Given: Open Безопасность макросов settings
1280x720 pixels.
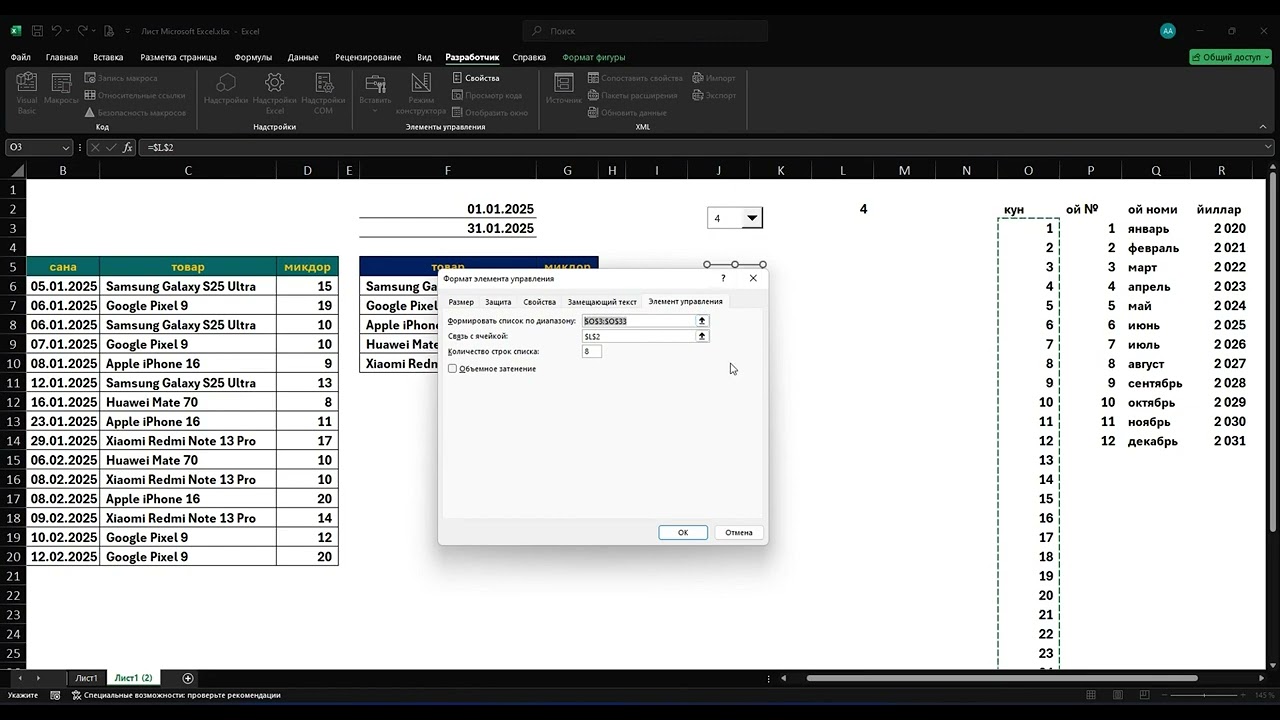Looking at the screenshot, I should coord(135,113).
